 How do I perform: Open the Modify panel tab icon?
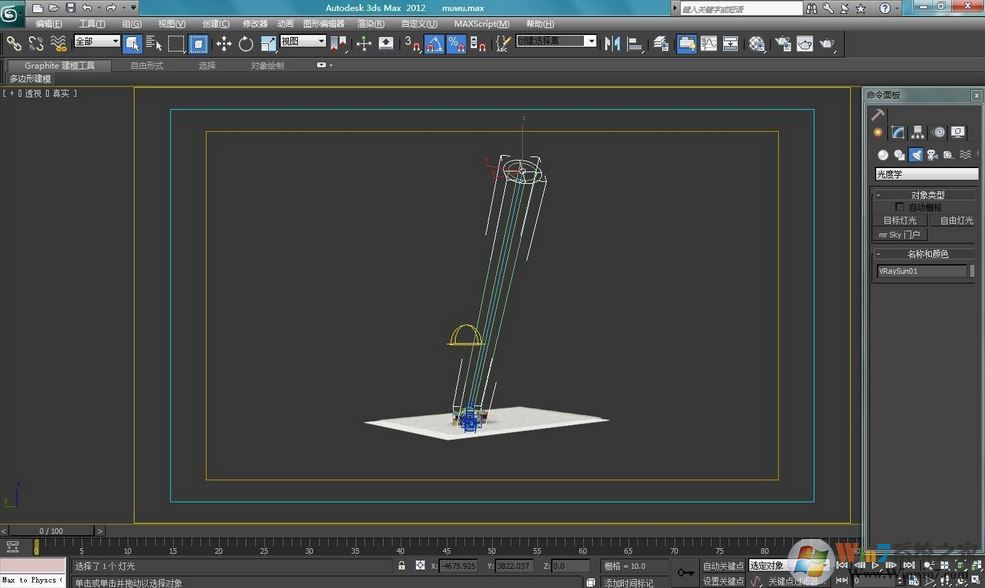(898, 132)
